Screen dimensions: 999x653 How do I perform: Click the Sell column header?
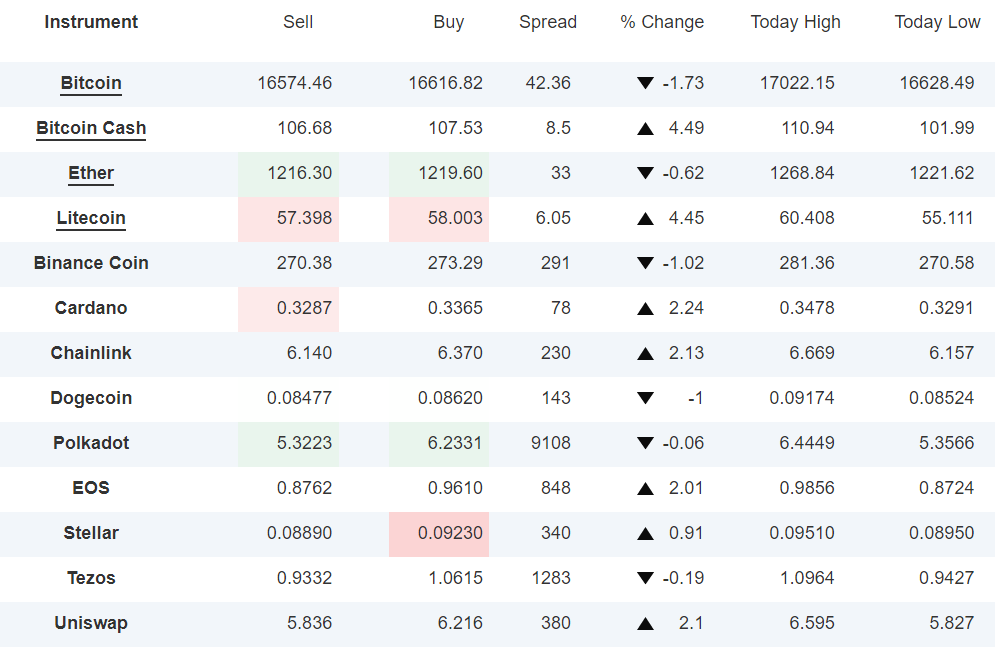(298, 22)
